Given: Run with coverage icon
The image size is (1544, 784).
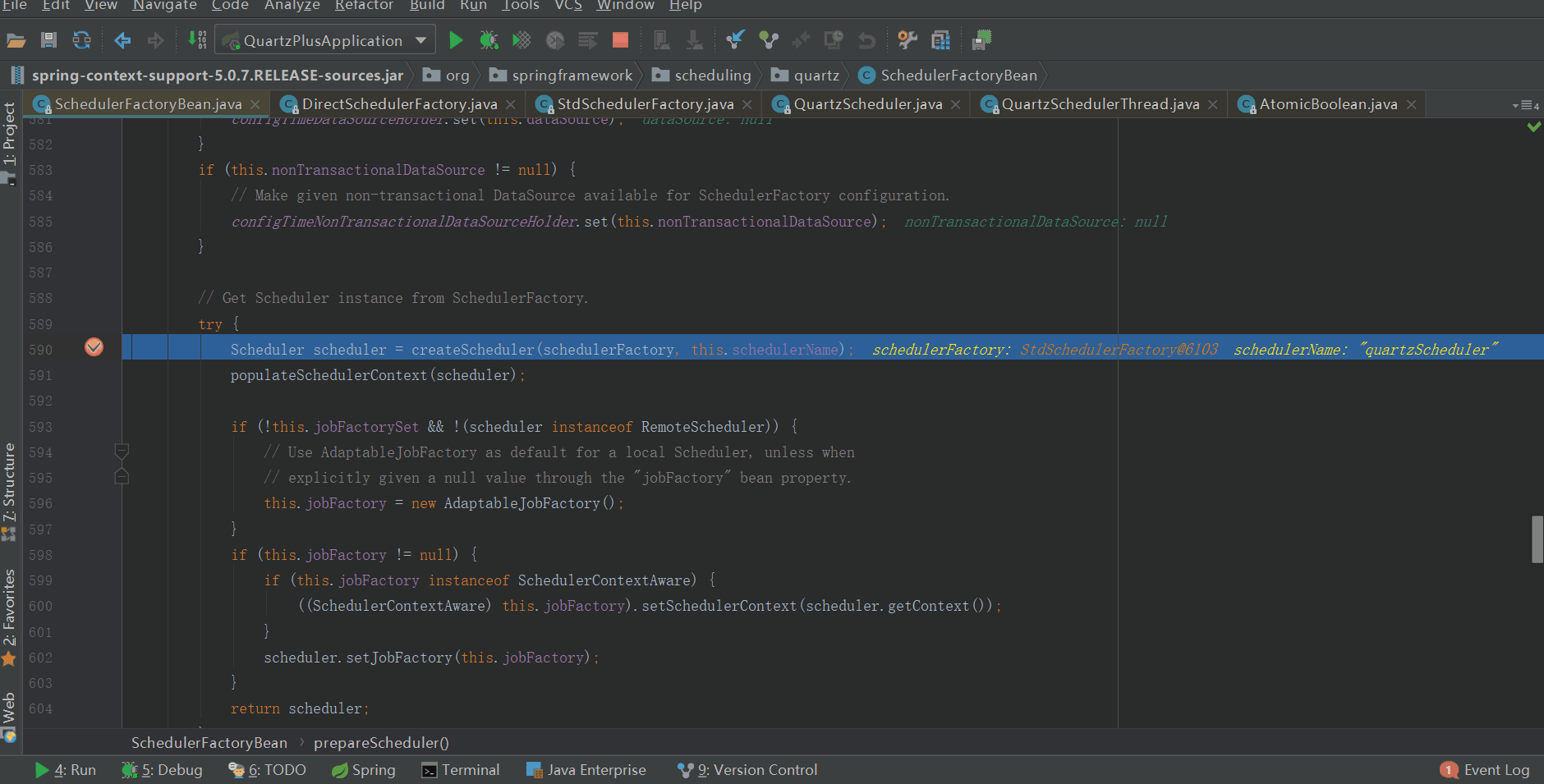Looking at the screenshot, I should click(x=522, y=40).
